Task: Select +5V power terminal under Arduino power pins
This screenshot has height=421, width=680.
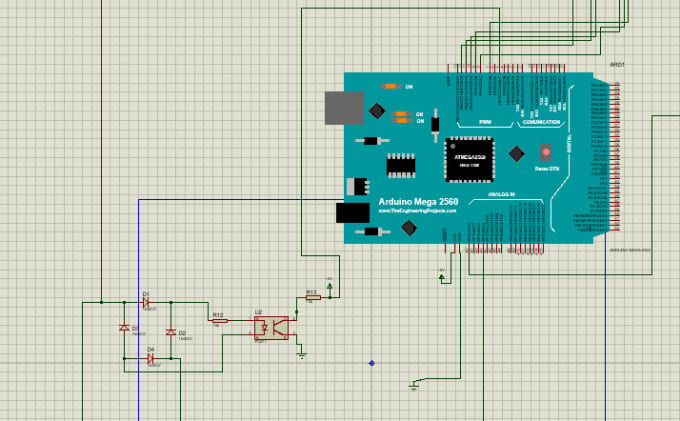Action: (441, 276)
